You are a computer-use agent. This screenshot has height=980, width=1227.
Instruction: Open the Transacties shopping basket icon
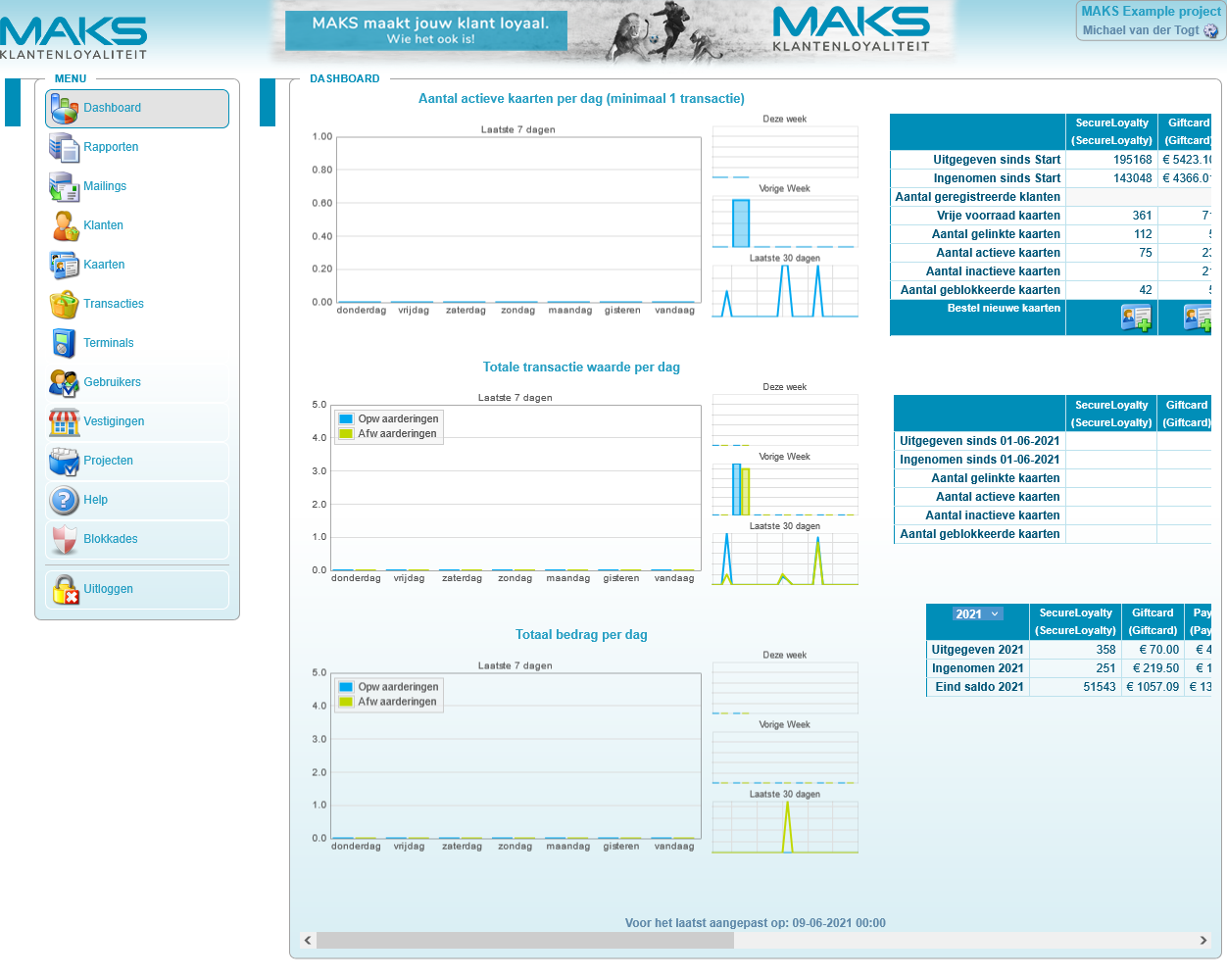(64, 305)
